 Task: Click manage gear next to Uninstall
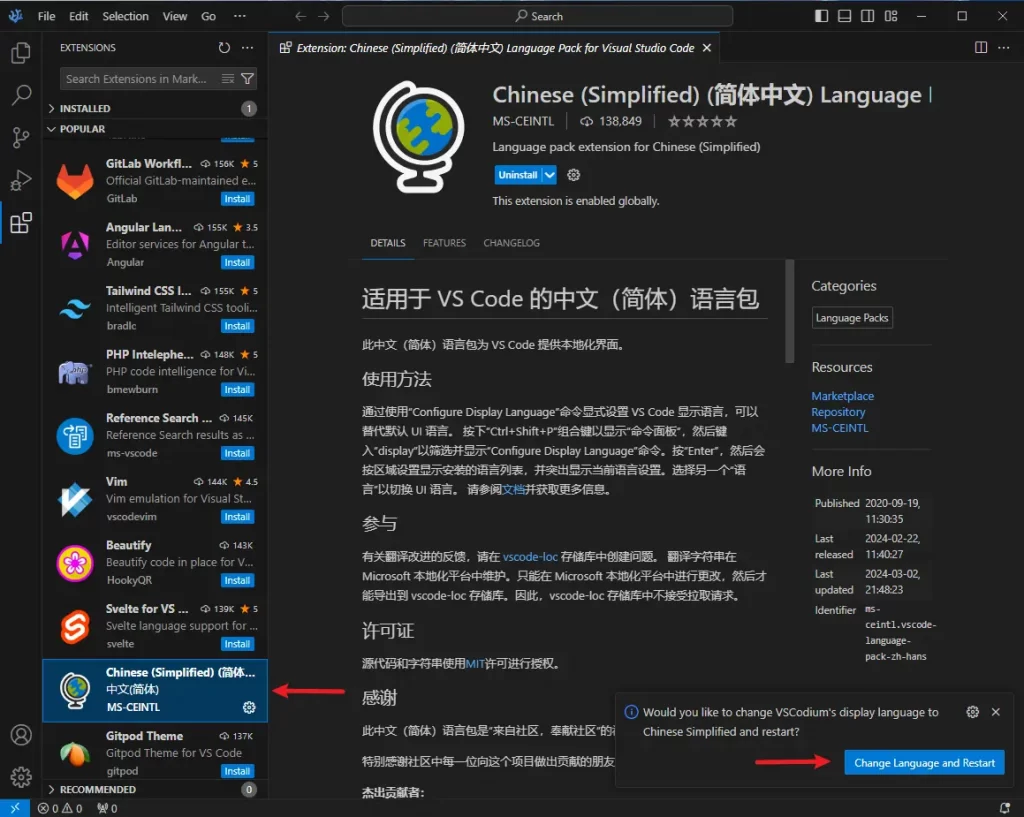coord(573,175)
